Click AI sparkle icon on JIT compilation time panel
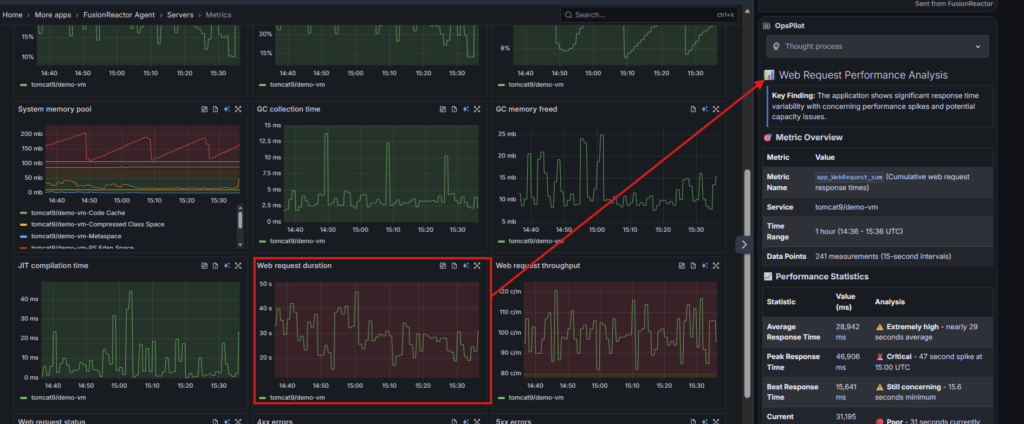Image resolution: width=1024 pixels, height=424 pixels. 227,266
